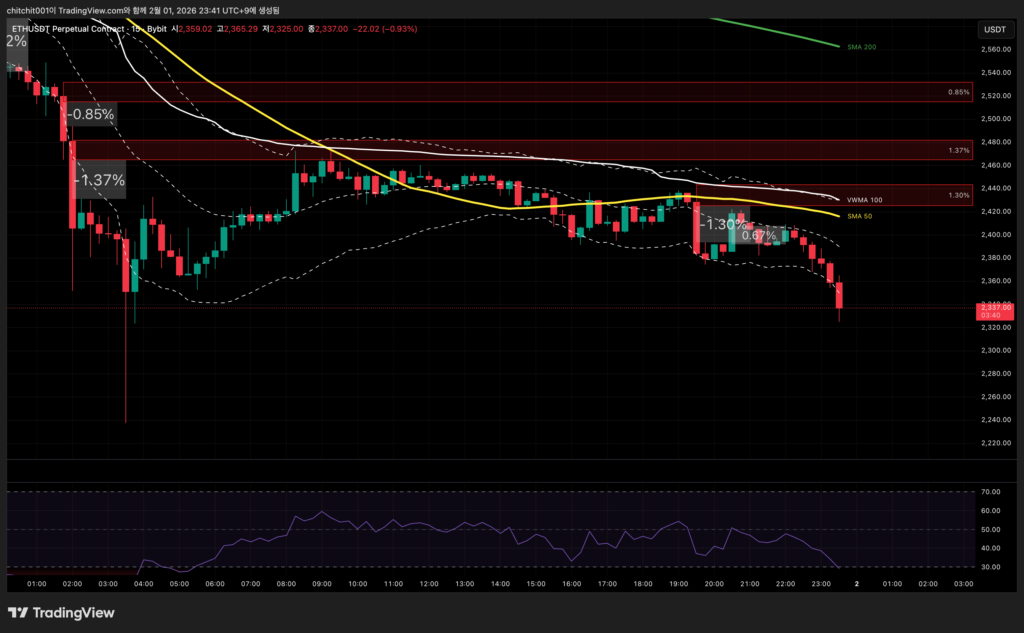Viewport: 1024px width, 633px height.
Task: Click the RSI 70.00 scale level
Action: click(x=991, y=492)
